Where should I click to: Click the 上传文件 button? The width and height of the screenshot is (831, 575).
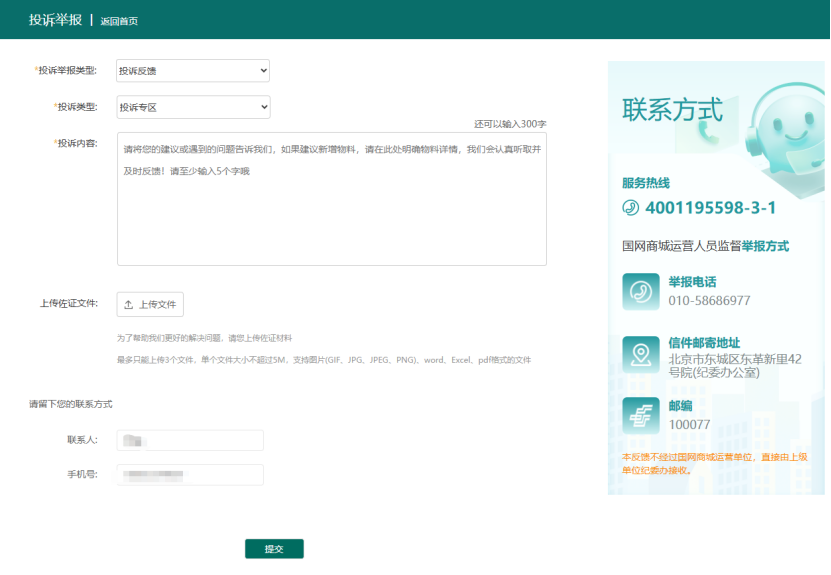click(150, 305)
